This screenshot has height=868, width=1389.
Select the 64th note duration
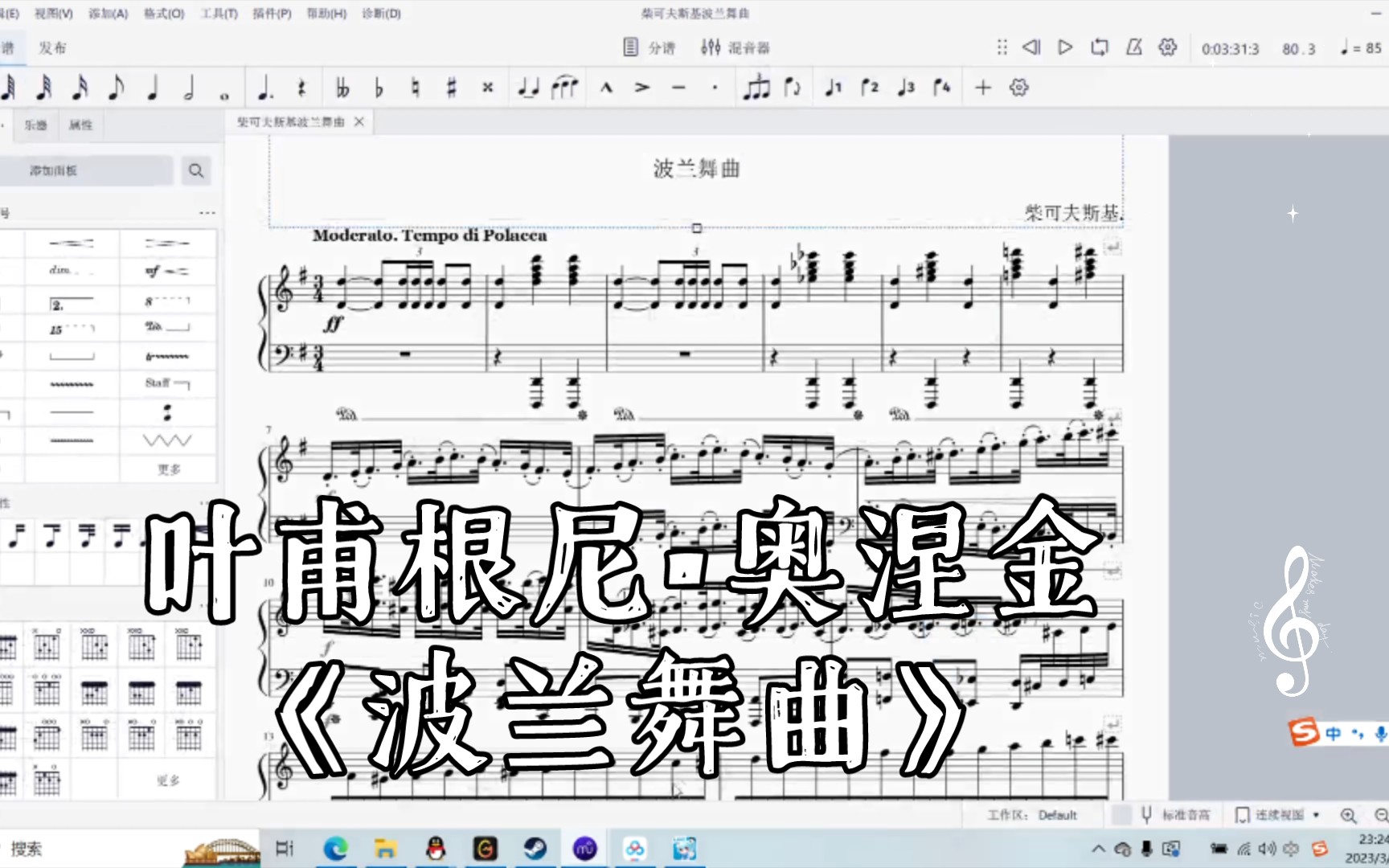(8, 87)
